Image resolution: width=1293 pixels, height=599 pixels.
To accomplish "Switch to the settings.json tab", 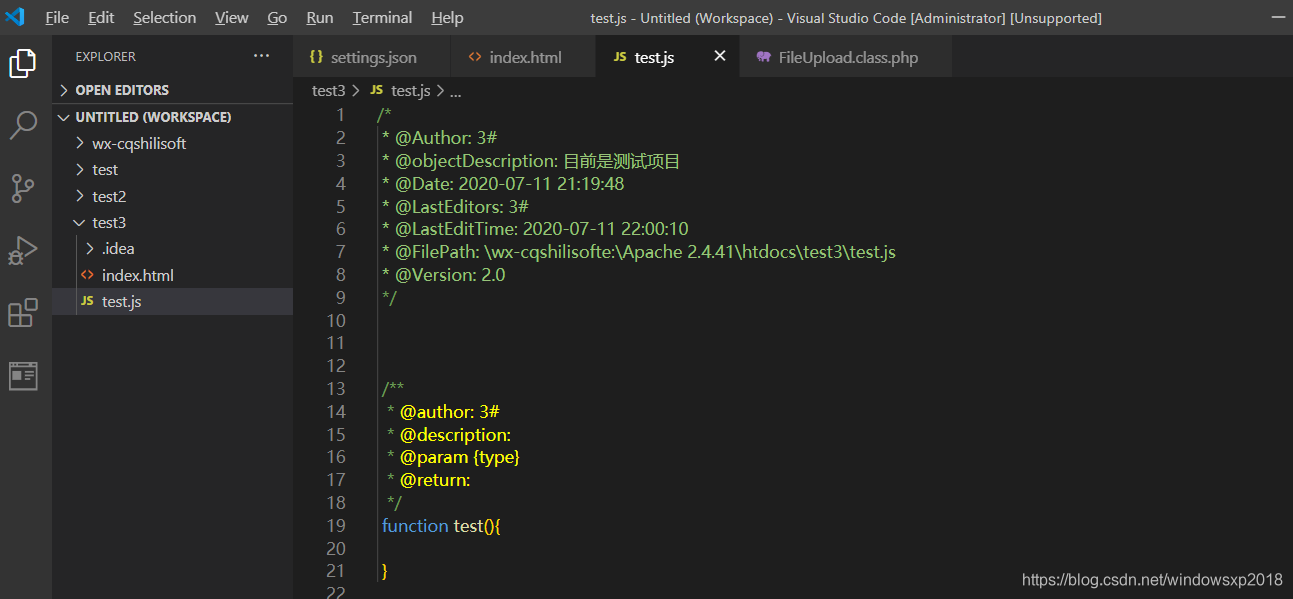I will coord(373,58).
